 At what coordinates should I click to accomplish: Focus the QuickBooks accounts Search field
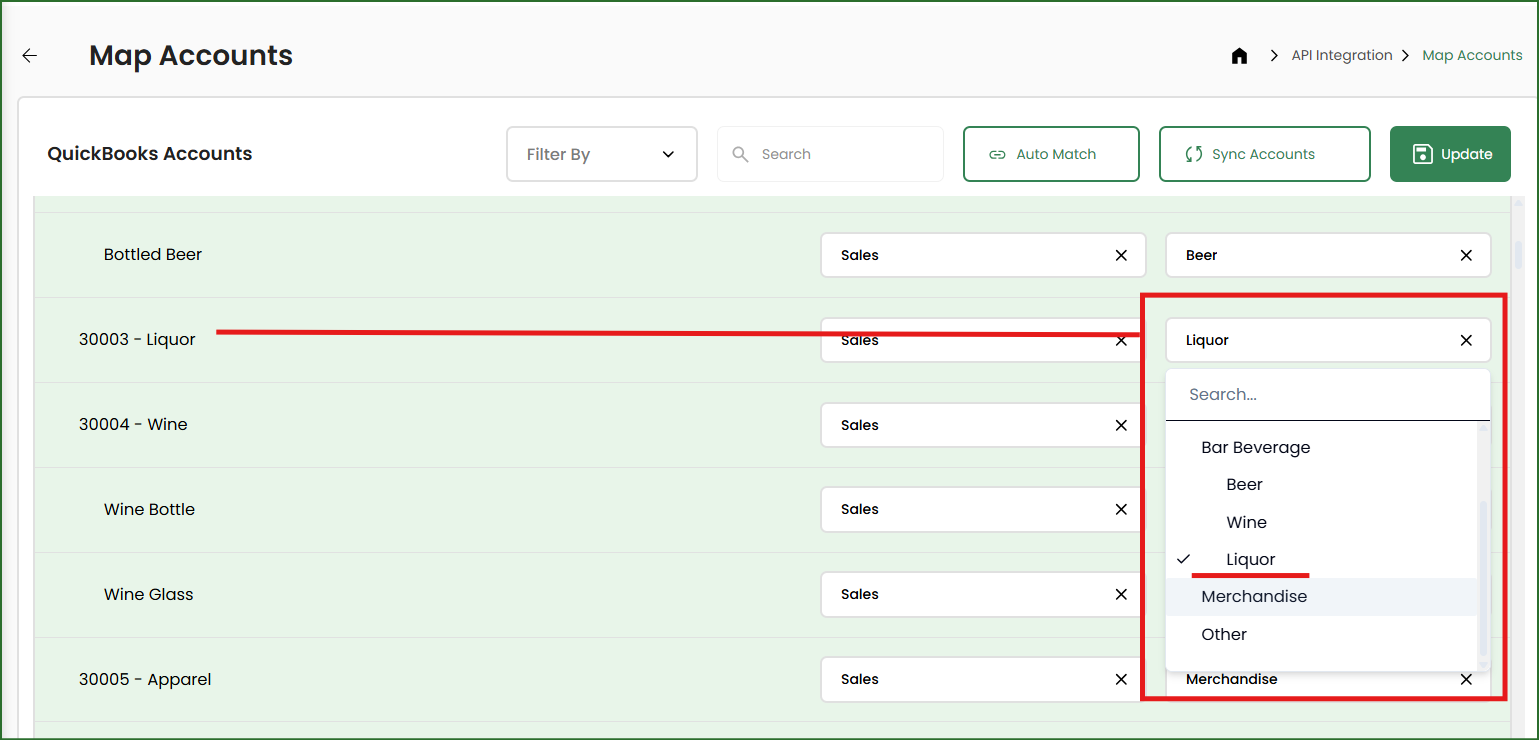tap(830, 154)
